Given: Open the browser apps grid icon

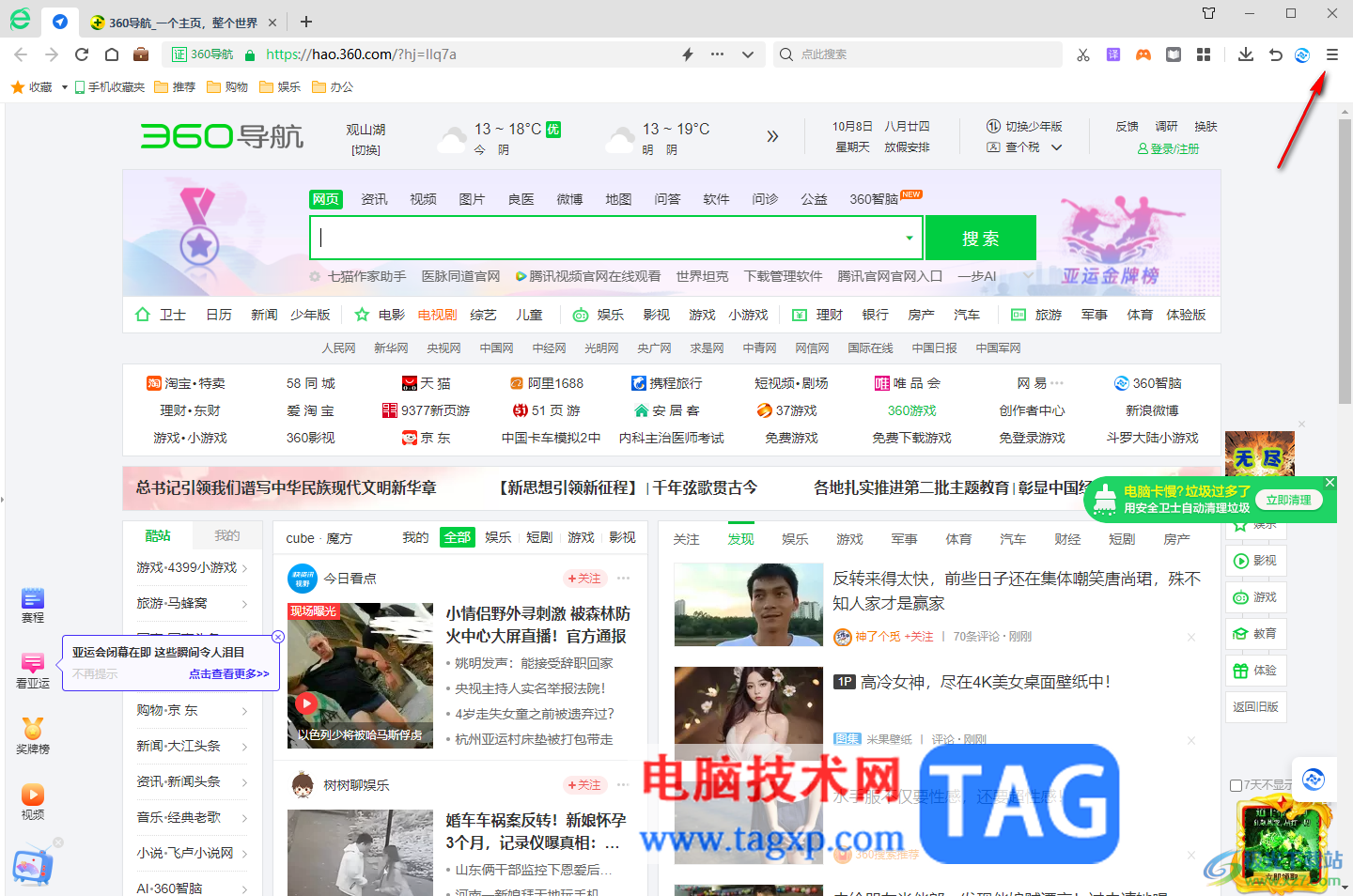Looking at the screenshot, I should coord(1204,54).
